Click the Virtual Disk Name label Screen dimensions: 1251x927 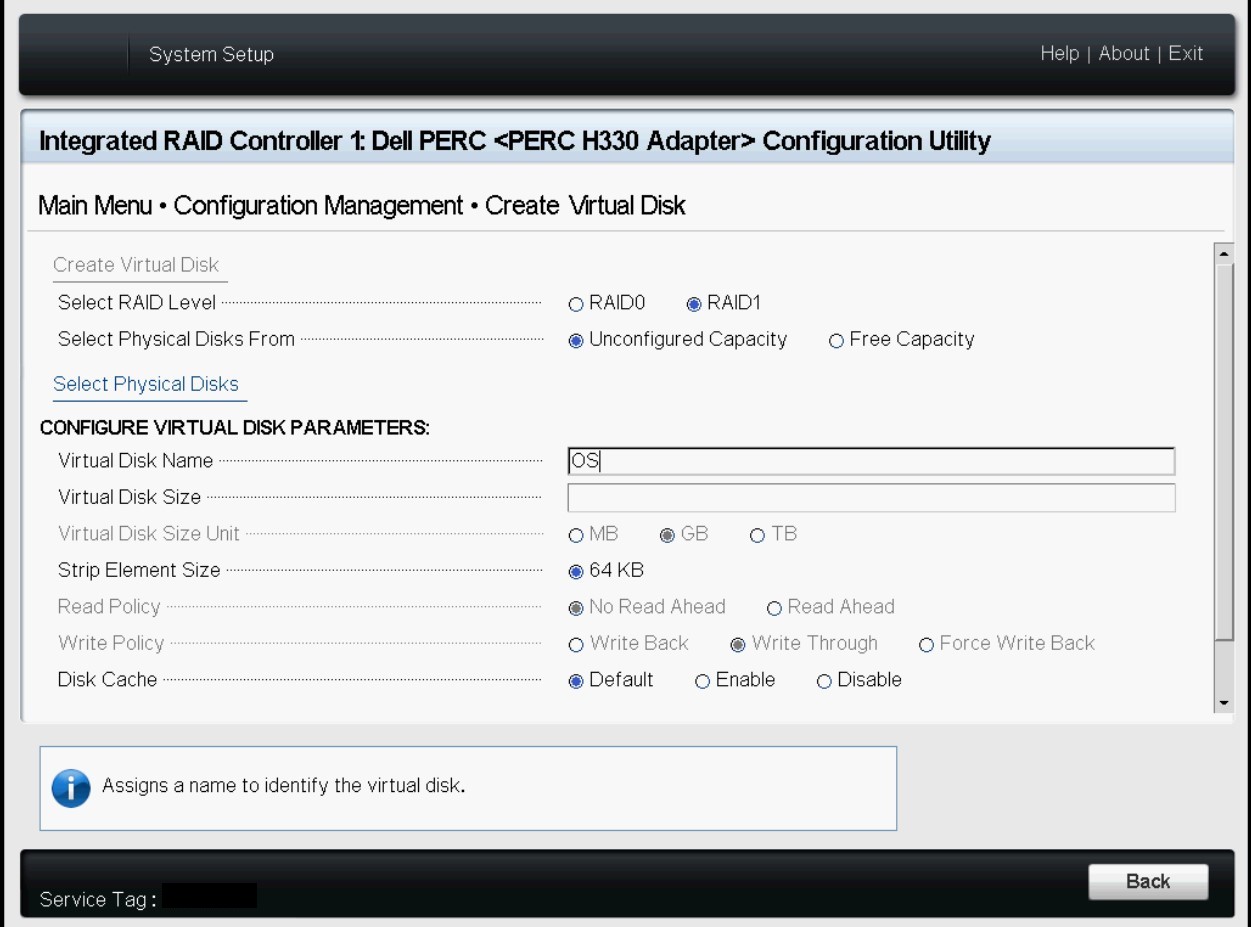click(x=135, y=461)
